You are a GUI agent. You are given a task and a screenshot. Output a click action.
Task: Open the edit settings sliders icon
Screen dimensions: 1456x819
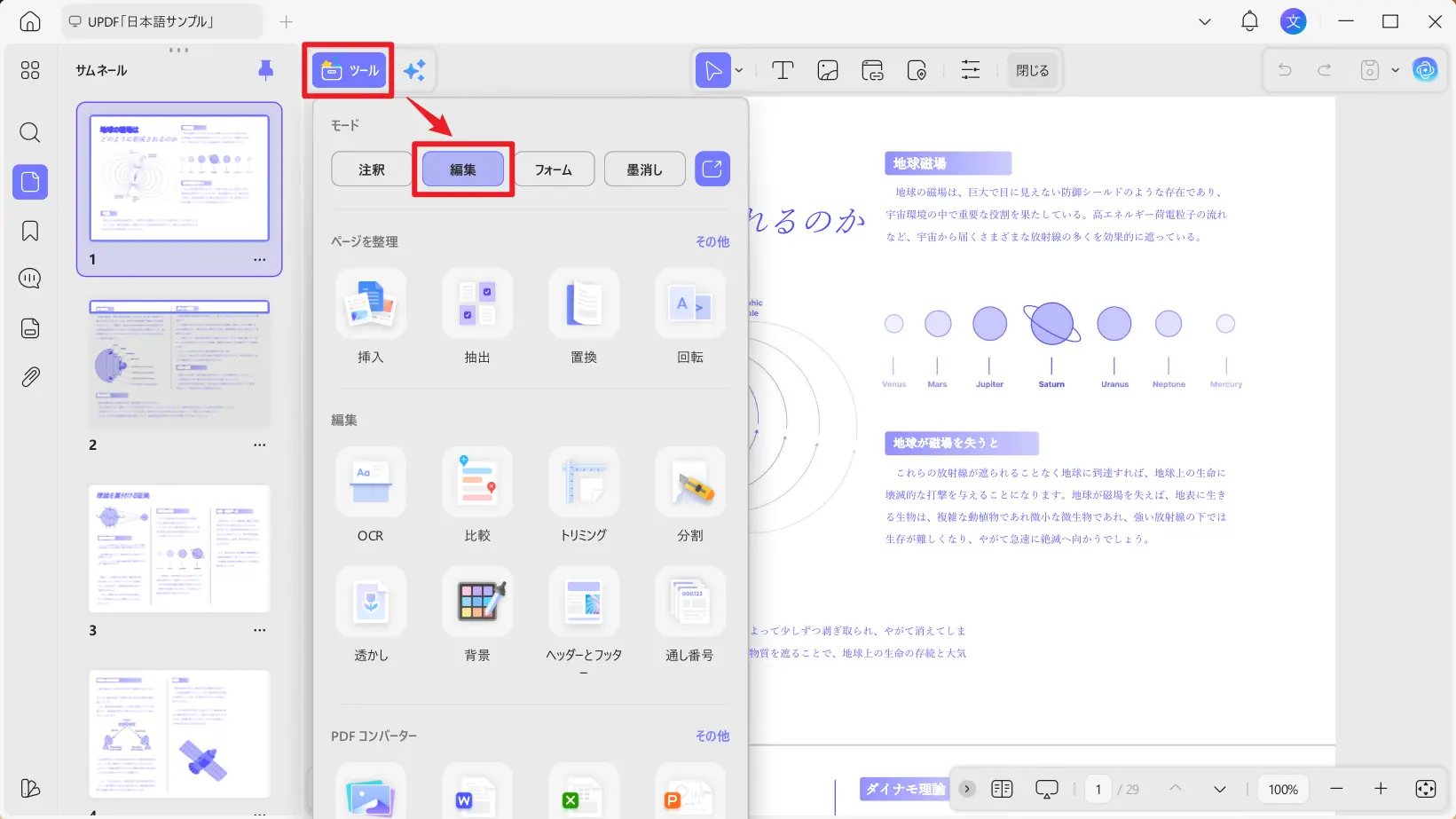971,70
